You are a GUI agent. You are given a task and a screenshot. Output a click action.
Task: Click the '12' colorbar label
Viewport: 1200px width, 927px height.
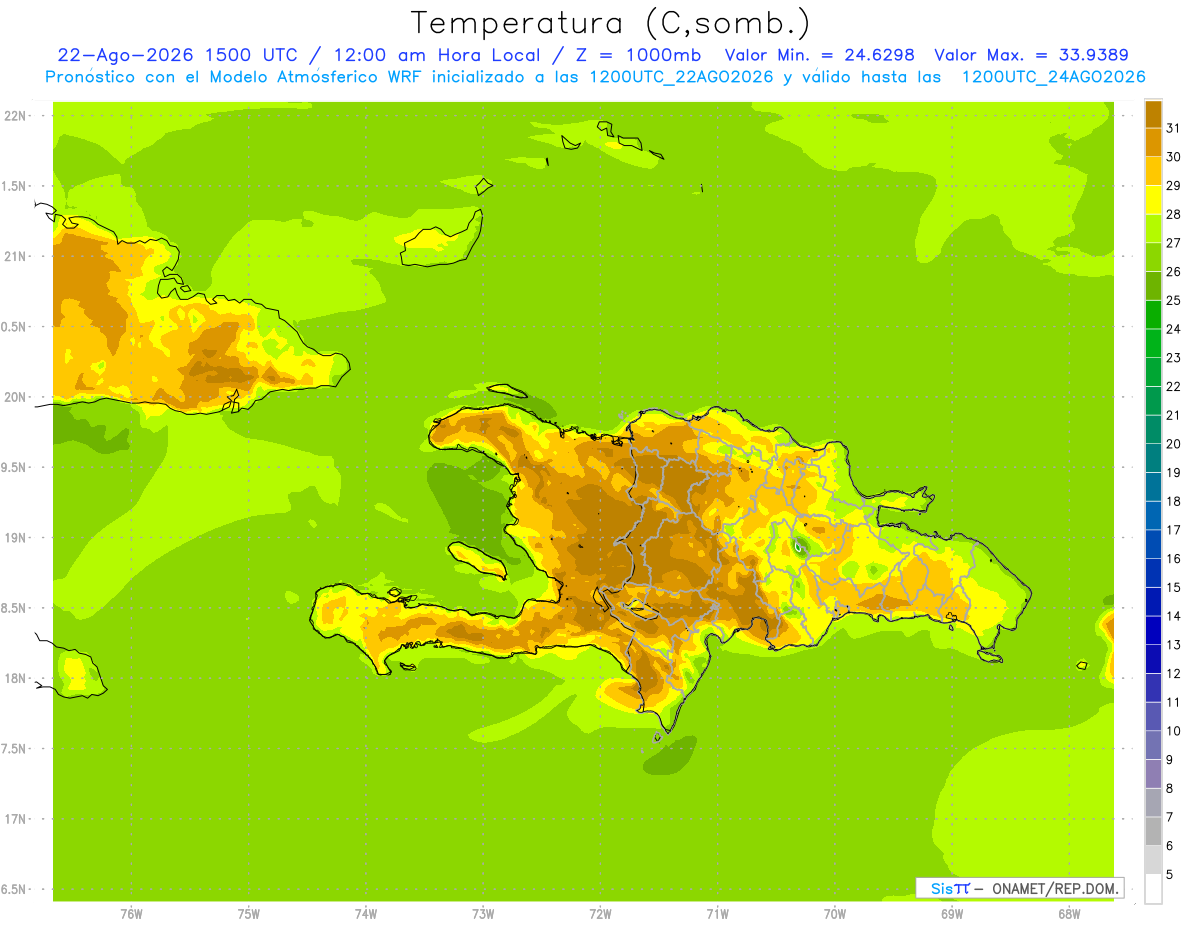coord(1173,673)
